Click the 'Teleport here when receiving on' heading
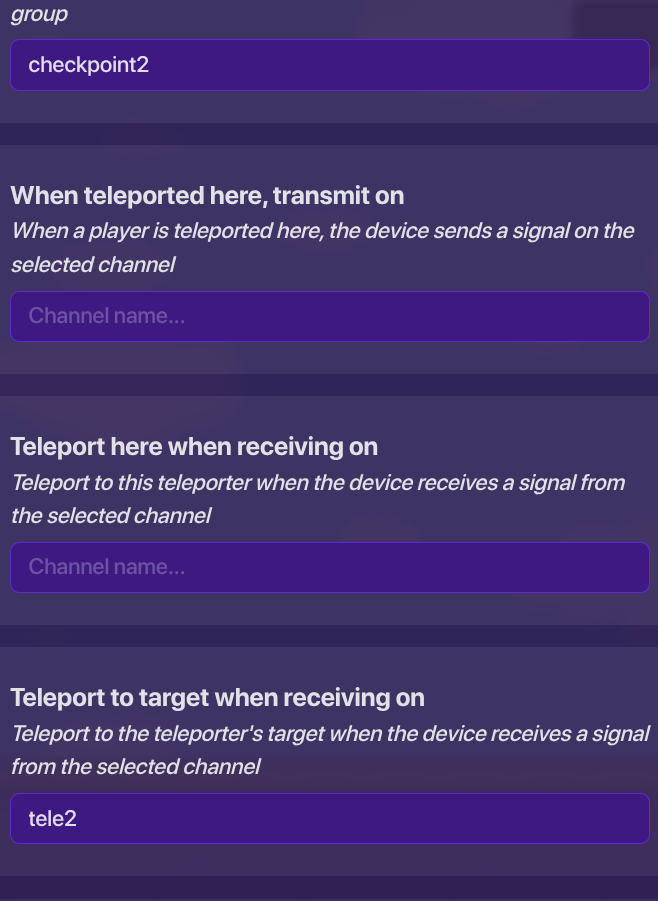 [194, 447]
